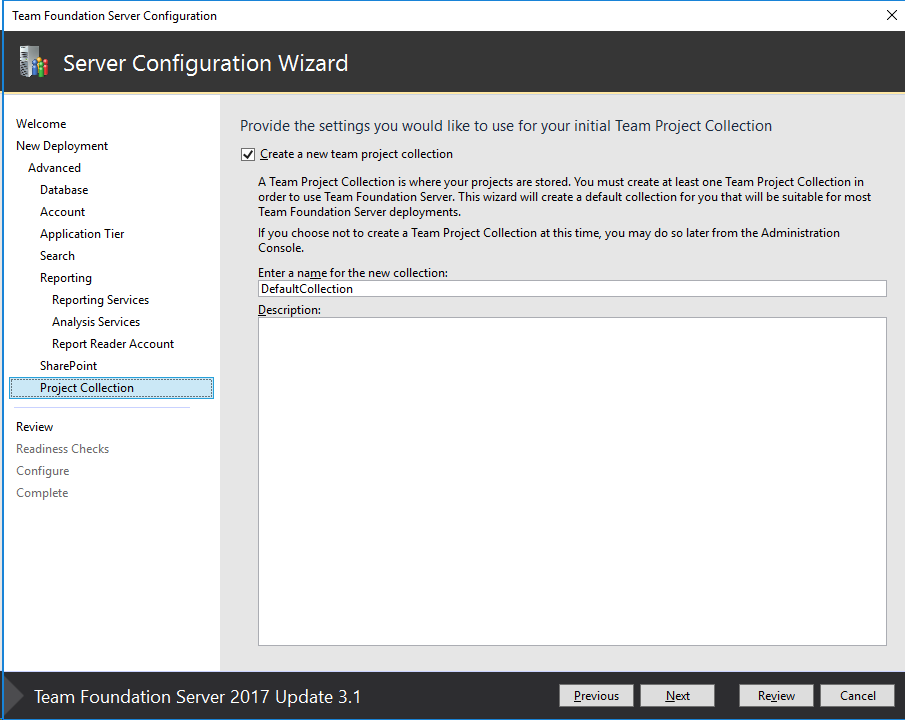Select the Advanced configuration step
This screenshot has height=720, width=905.
pyautogui.click(x=54, y=167)
